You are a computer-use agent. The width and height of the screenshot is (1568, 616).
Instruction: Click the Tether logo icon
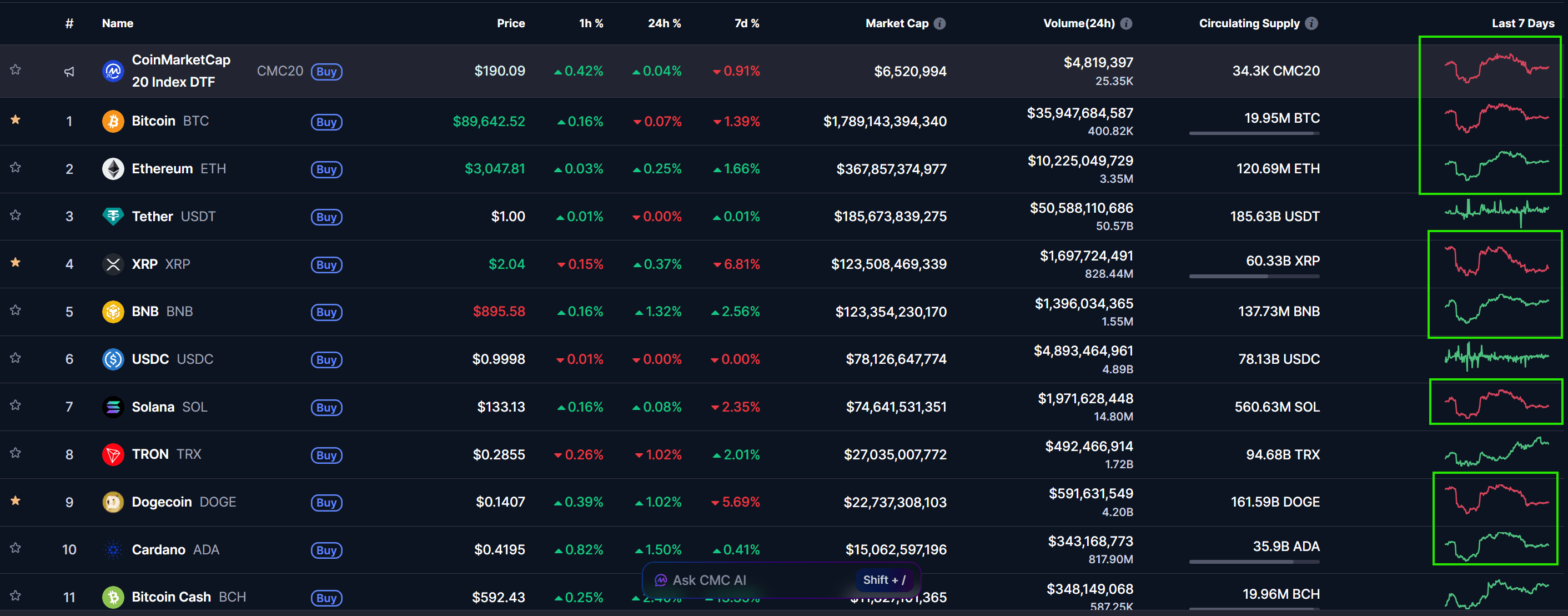click(x=113, y=216)
